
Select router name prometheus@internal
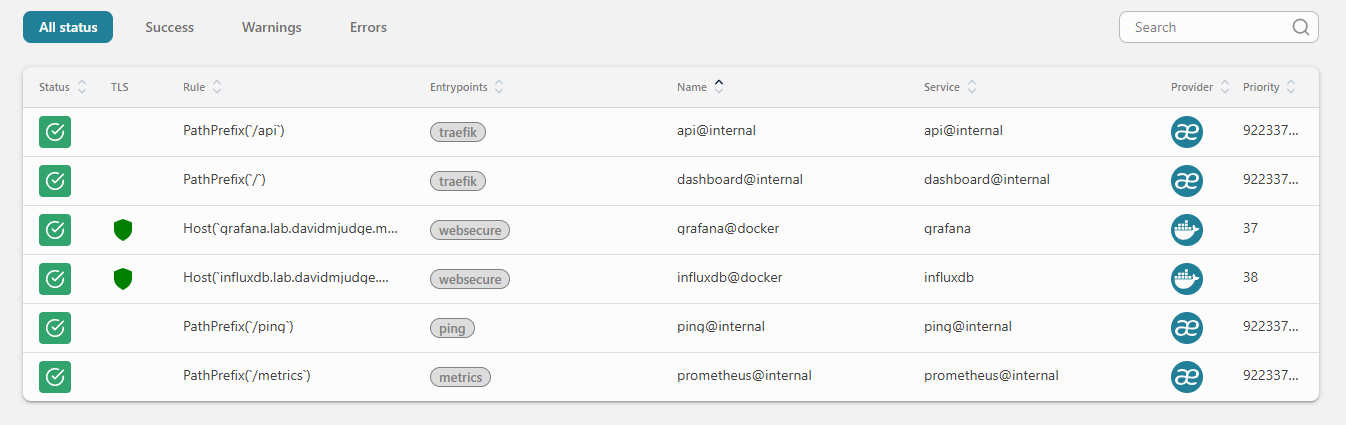[744, 375]
